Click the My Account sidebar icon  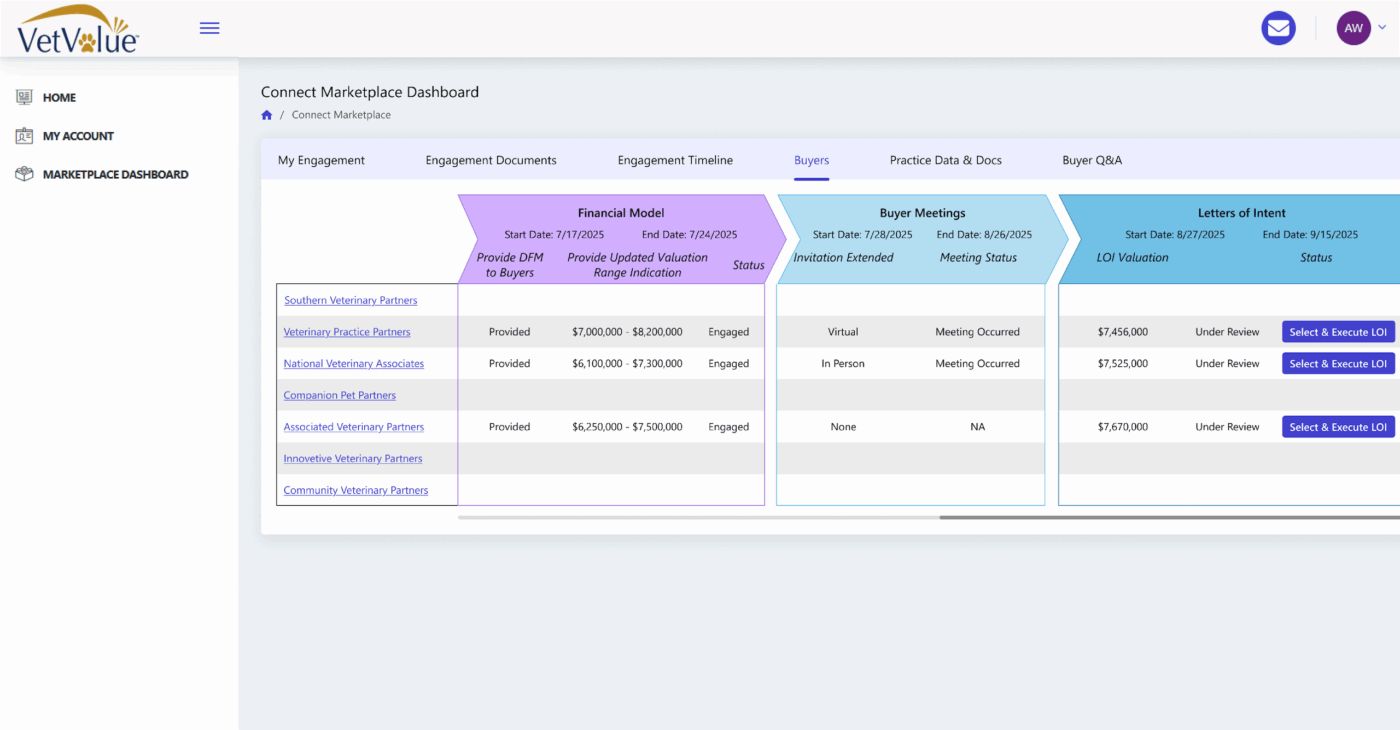click(x=25, y=136)
